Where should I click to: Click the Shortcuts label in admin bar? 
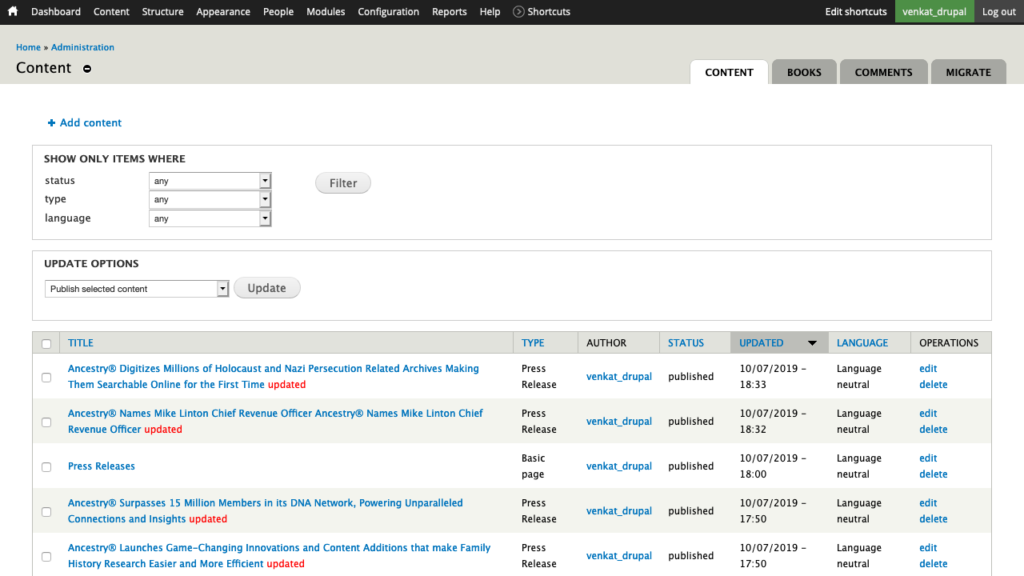[x=549, y=12]
